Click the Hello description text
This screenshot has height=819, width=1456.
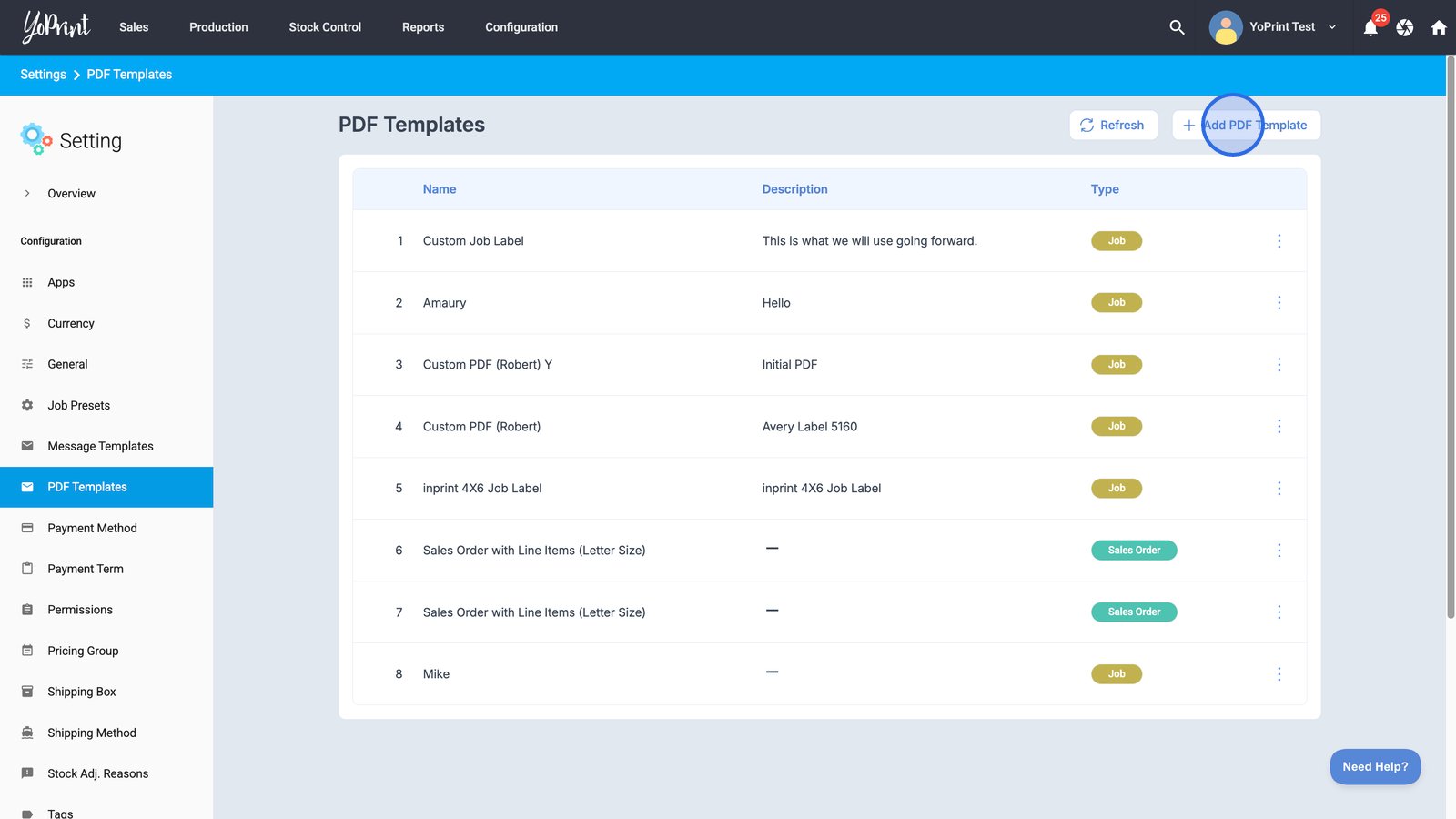[776, 303]
